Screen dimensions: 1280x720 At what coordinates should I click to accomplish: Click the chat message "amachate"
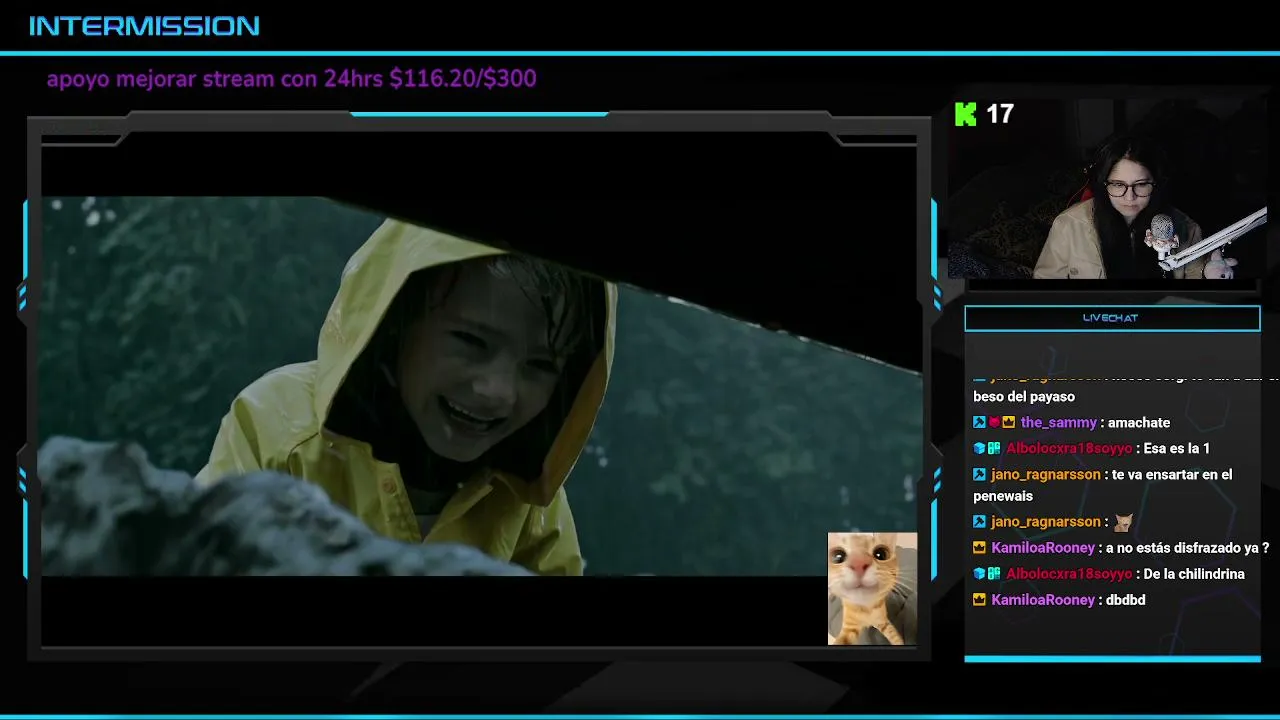click(1139, 423)
